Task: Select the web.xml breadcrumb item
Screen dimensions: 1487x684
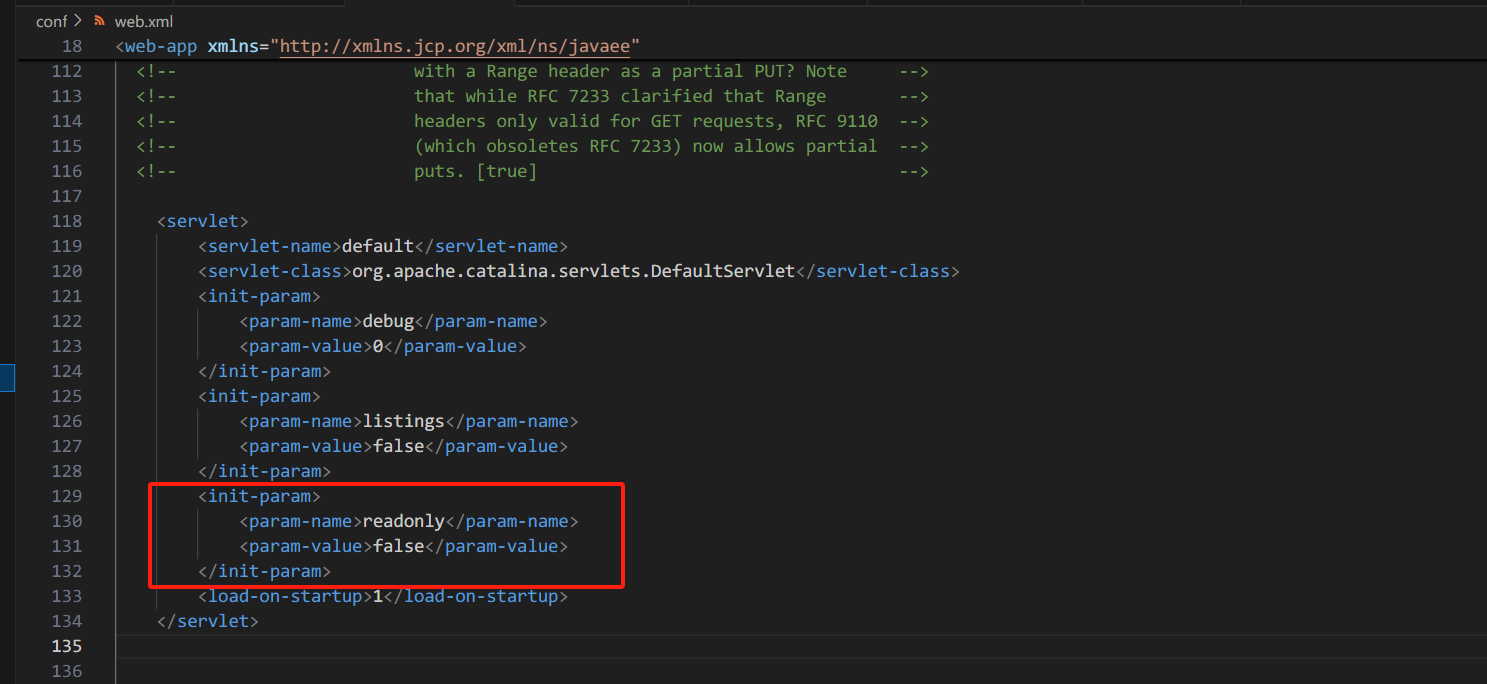Action: click(x=137, y=21)
